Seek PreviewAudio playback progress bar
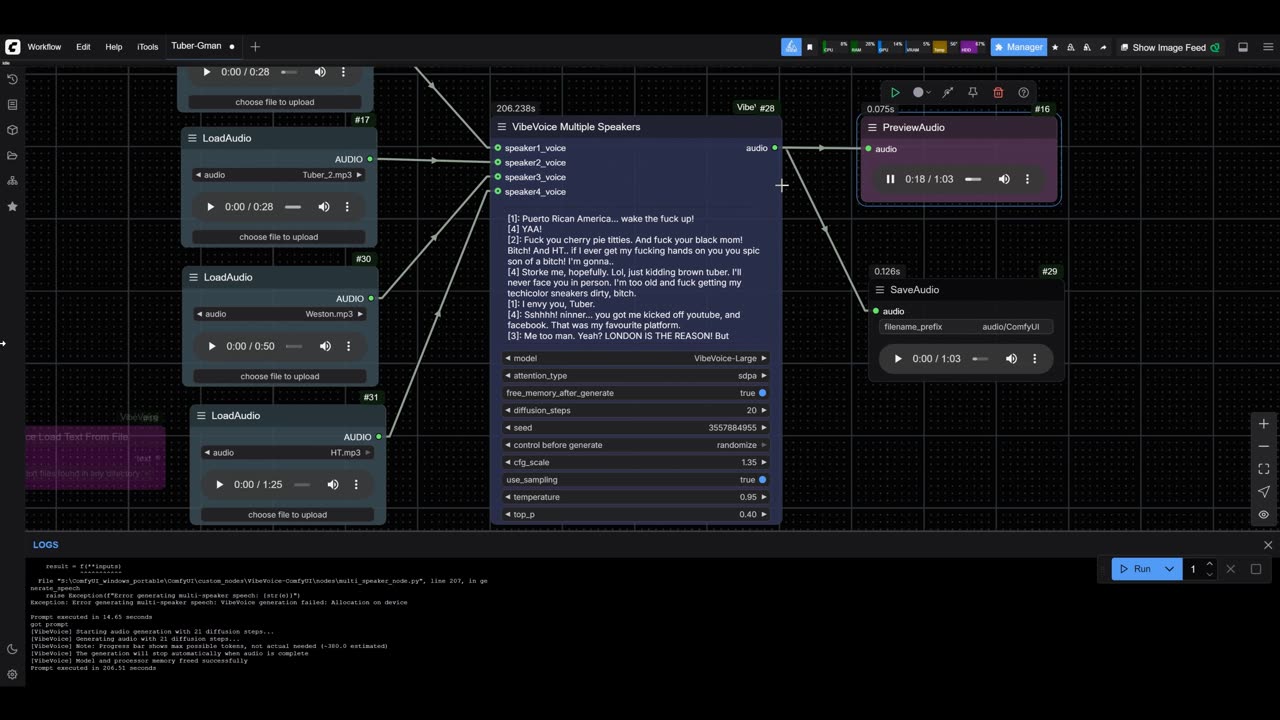Image resolution: width=1280 pixels, height=720 pixels. click(x=973, y=179)
